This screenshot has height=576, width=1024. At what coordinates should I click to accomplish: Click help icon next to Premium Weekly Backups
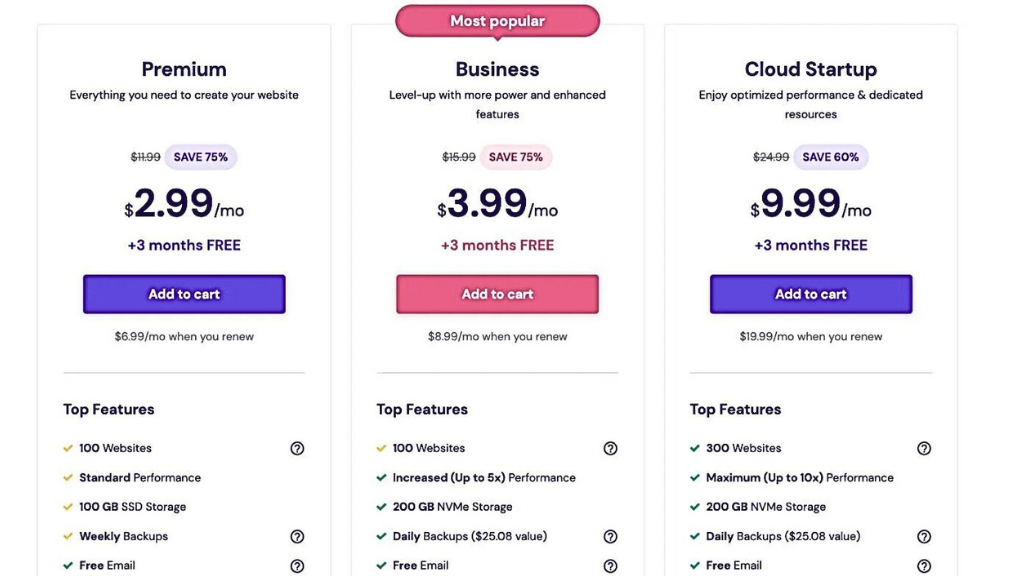point(297,537)
